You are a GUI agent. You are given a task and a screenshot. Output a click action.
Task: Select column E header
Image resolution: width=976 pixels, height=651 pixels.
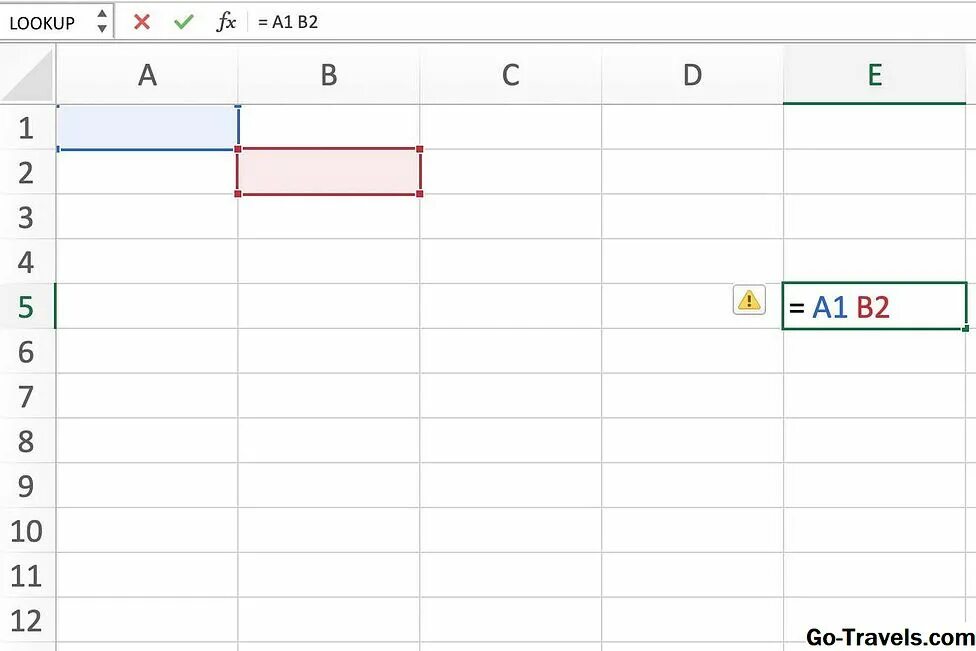874,75
